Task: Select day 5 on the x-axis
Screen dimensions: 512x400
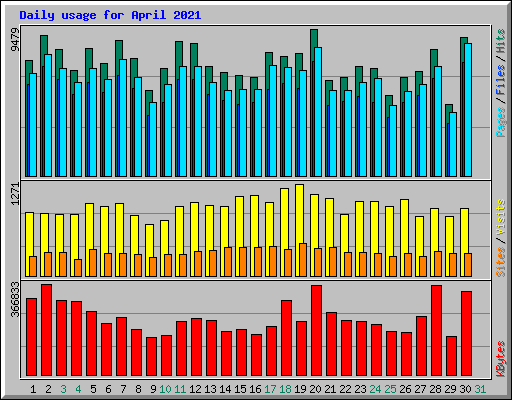Action: coord(93,389)
